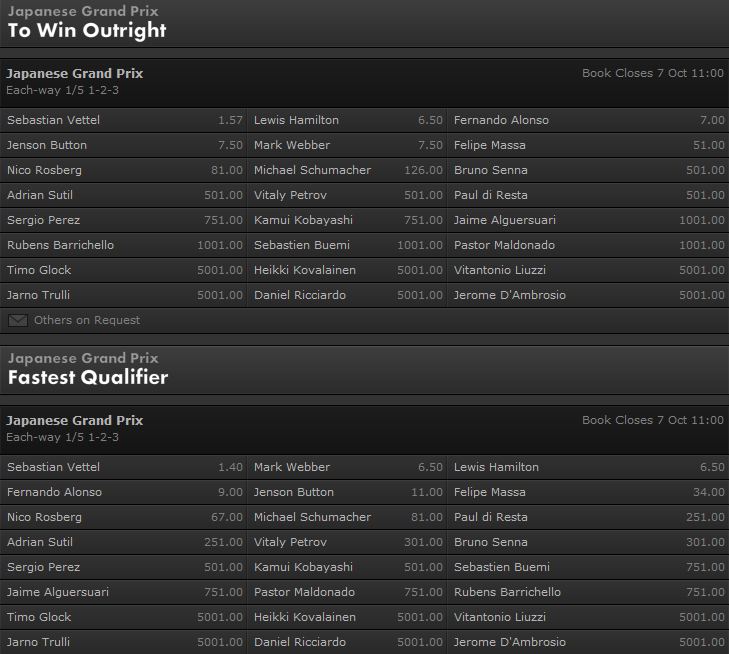Choose Bruno Senna fastest qualifier at 301.00

(x=588, y=542)
